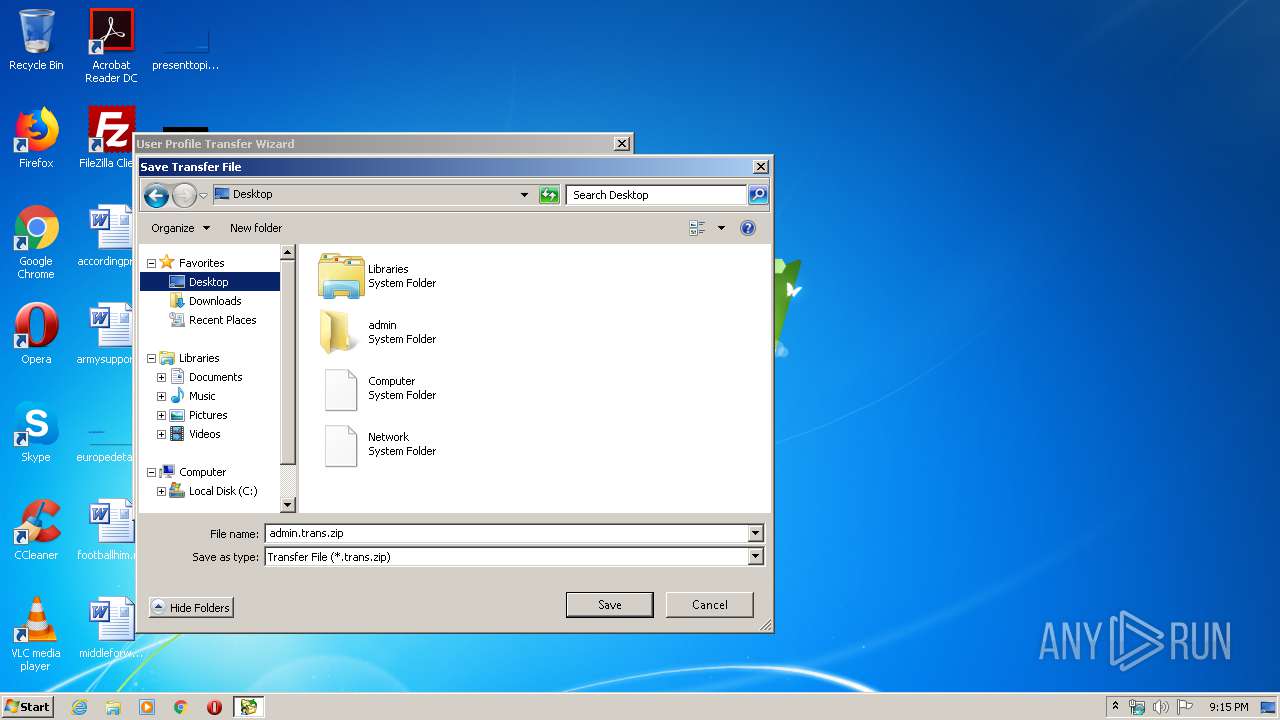Open the middleforw... Word document on desktop
This screenshot has height=720, width=1280.
click(x=110, y=629)
